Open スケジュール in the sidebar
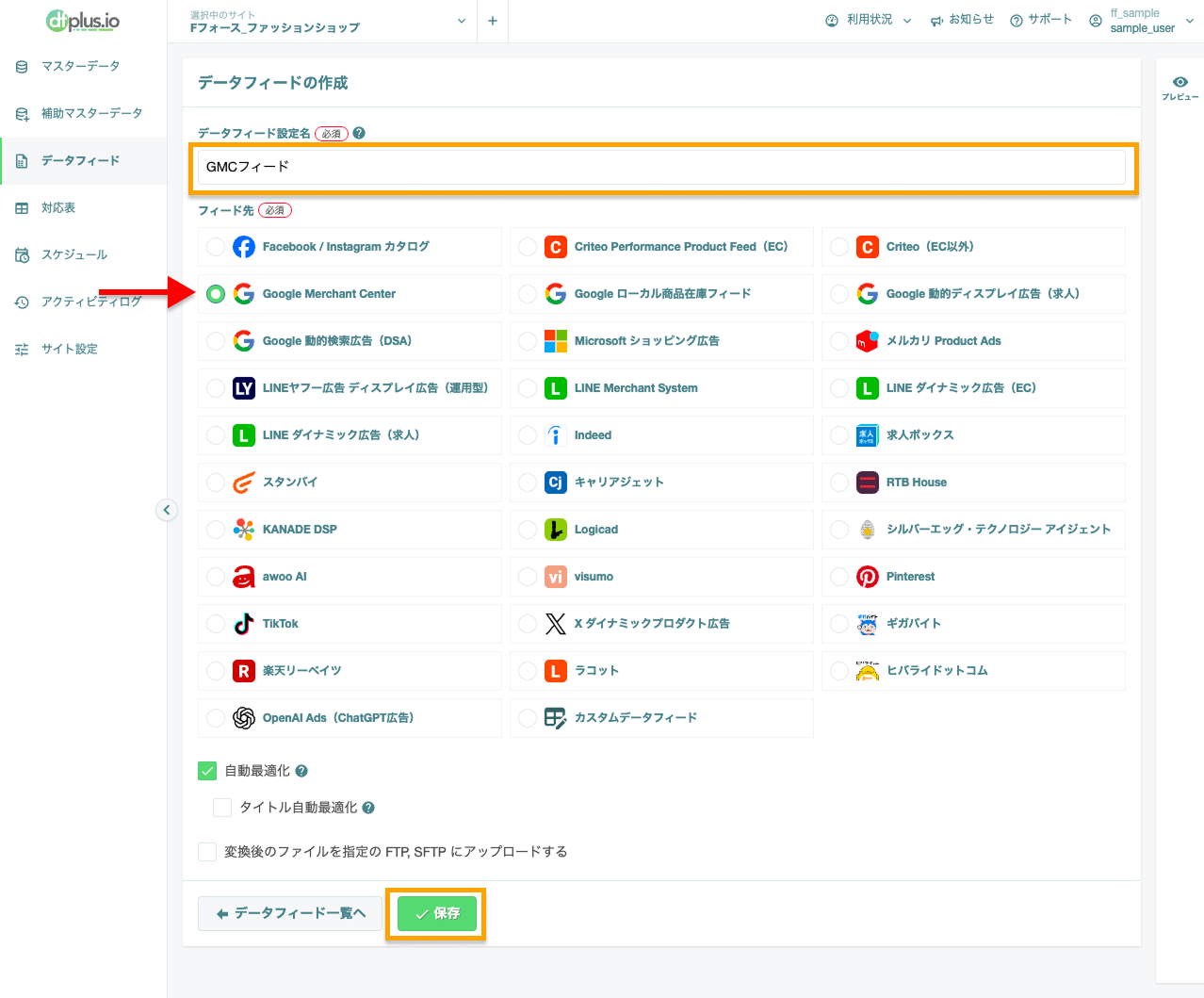The image size is (1204, 998). point(83,254)
